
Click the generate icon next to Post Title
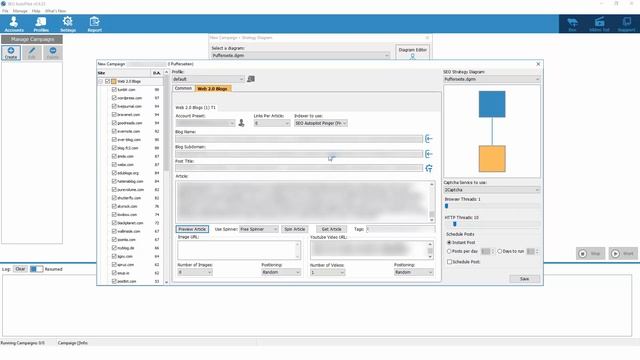[429, 168]
